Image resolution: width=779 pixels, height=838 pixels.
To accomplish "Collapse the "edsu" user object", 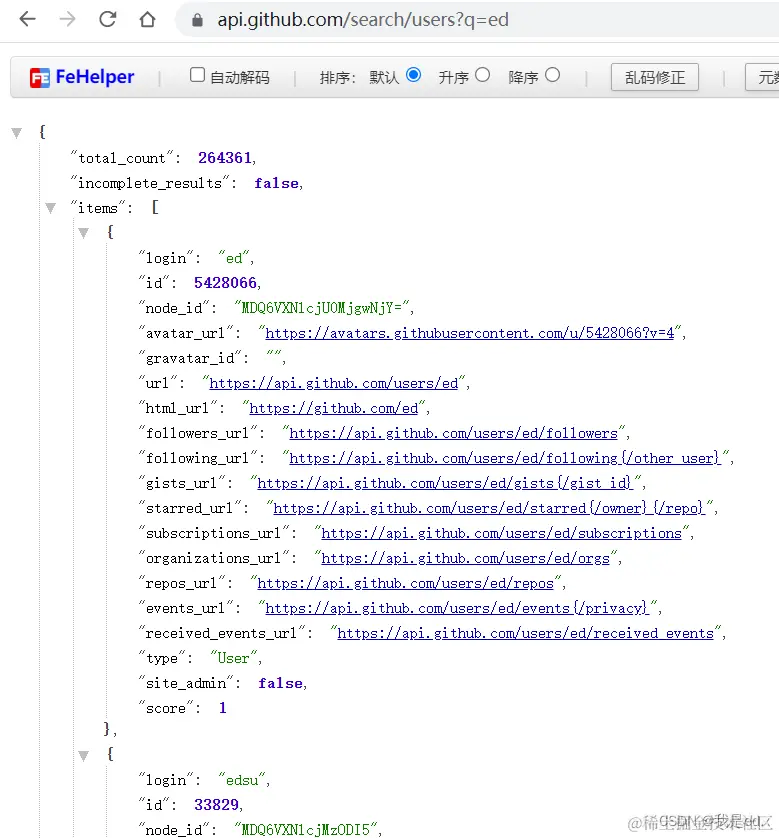I will click(84, 755).
